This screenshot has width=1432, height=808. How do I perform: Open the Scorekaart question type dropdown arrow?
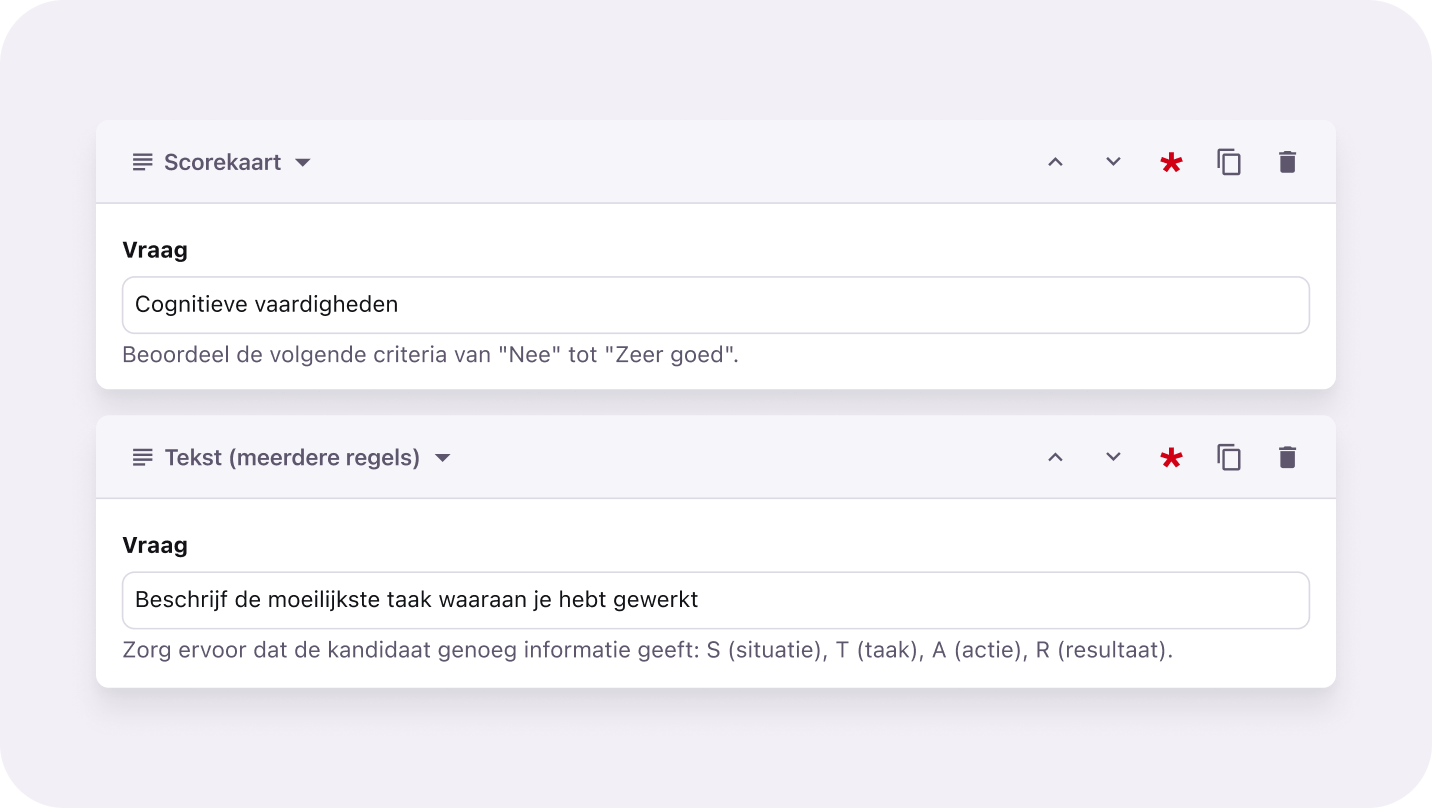(303, 163)
